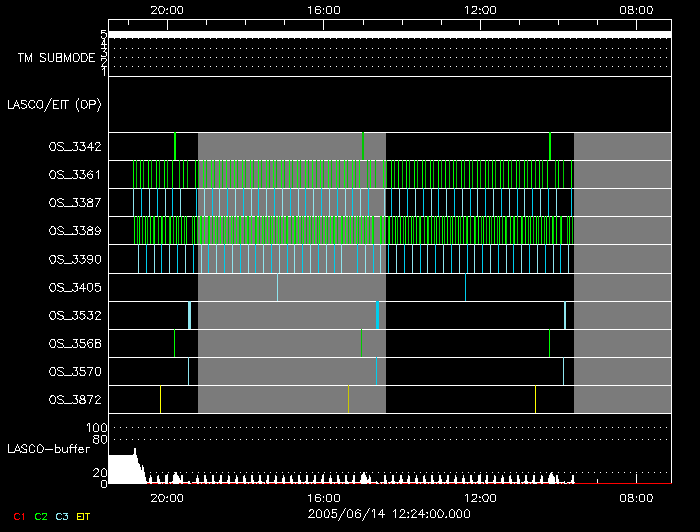The height and width of the screenshot is (532, 700).
Task: Select the OS_3387 row label
Action: pos(75,203)
